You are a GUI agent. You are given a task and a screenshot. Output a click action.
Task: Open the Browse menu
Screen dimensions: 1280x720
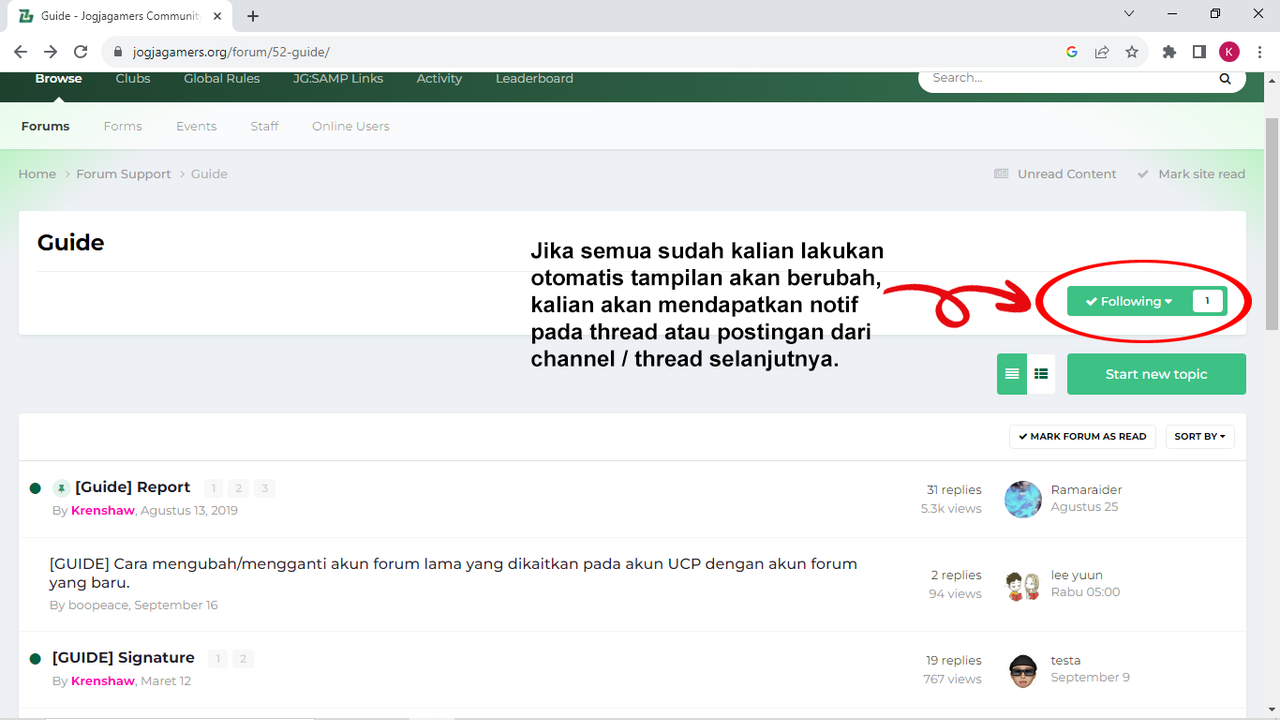pyautogui.click(x=59, y=78)
